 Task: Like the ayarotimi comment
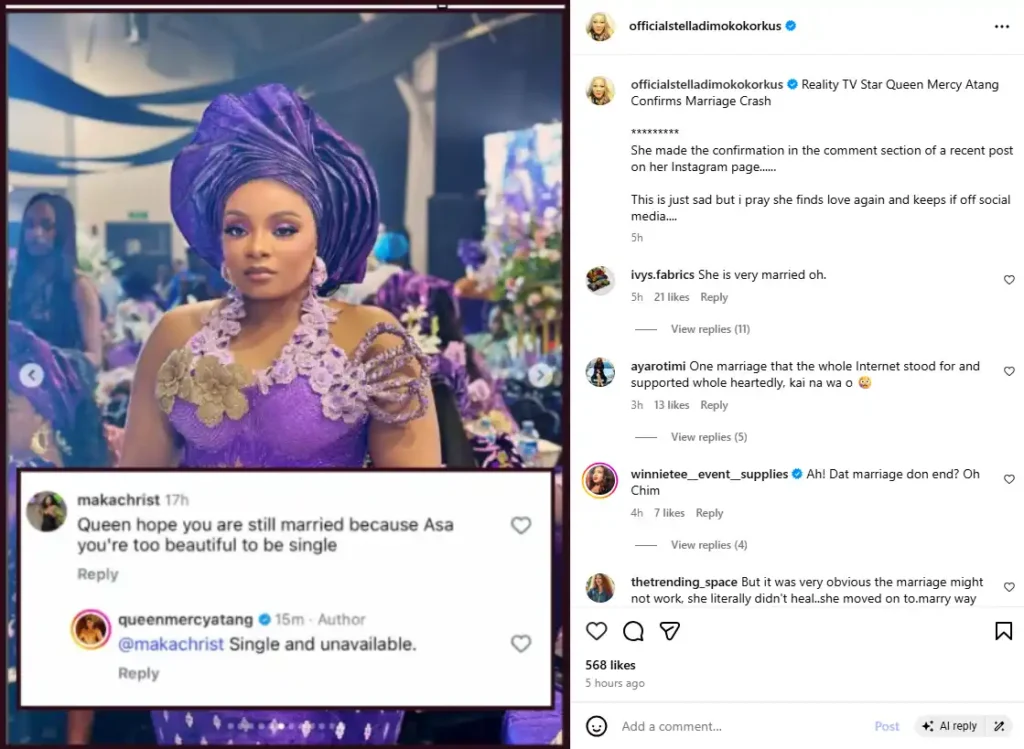1009,372
